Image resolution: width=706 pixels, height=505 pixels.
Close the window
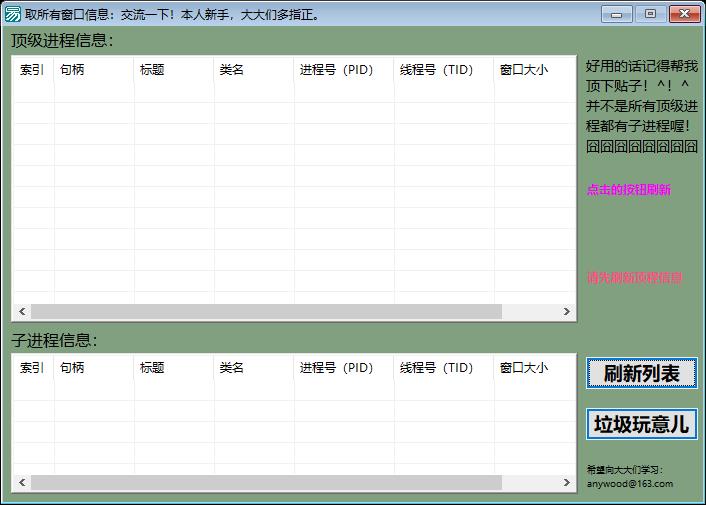[x=684, y=14]
